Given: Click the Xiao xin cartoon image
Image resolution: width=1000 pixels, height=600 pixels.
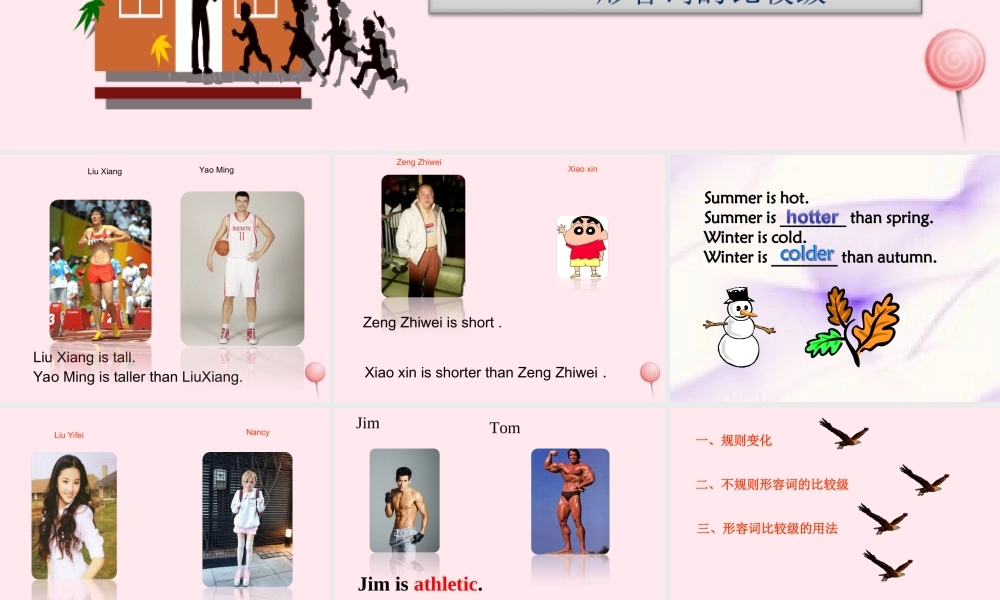Looking at the screenshot, I should point(582,247).
